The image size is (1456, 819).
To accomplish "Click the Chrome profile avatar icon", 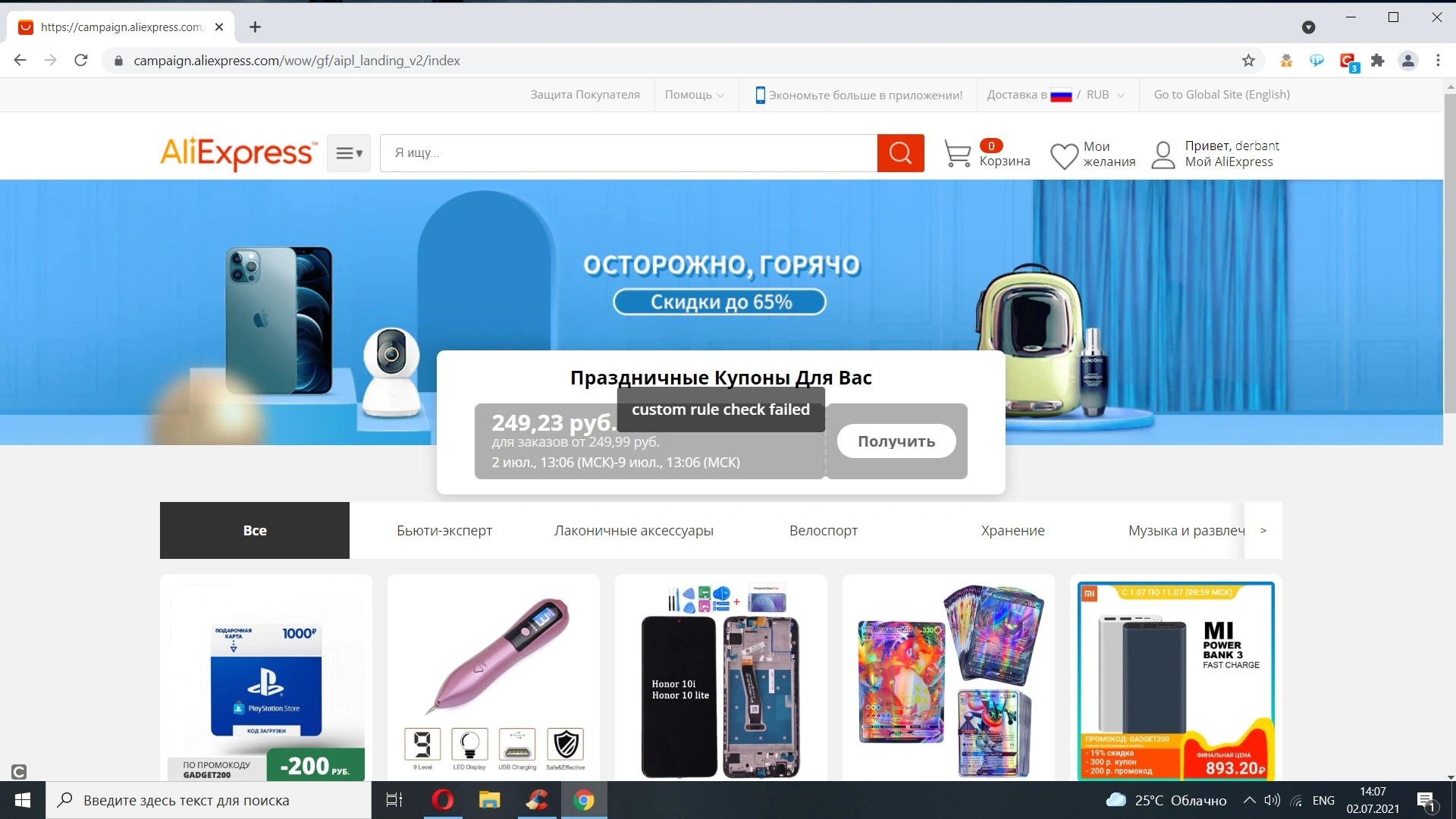I will point(1408,61).
